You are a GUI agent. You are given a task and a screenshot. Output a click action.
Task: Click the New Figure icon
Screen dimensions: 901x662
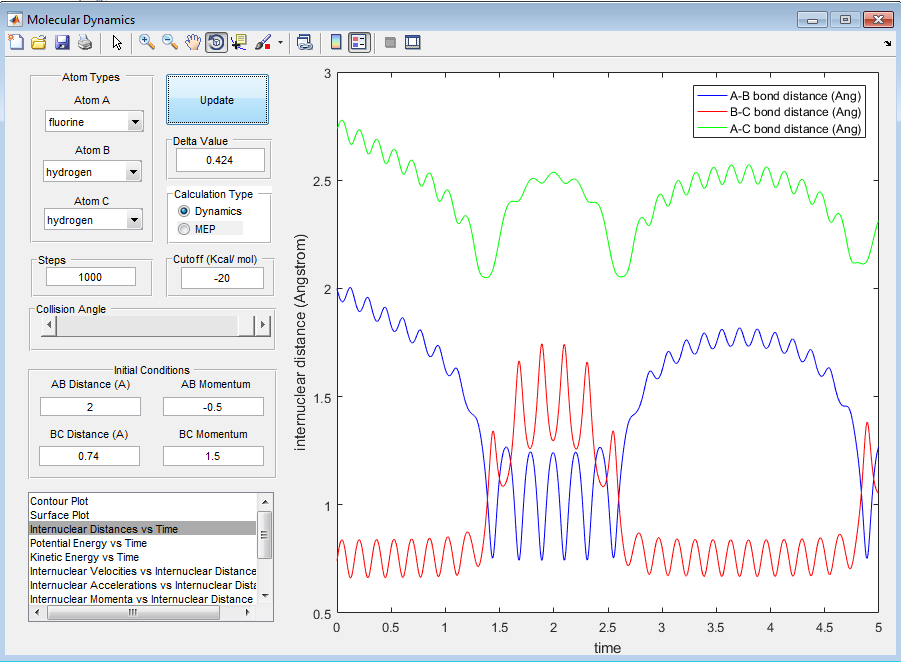pyautogui.click(x=15, y=42)
